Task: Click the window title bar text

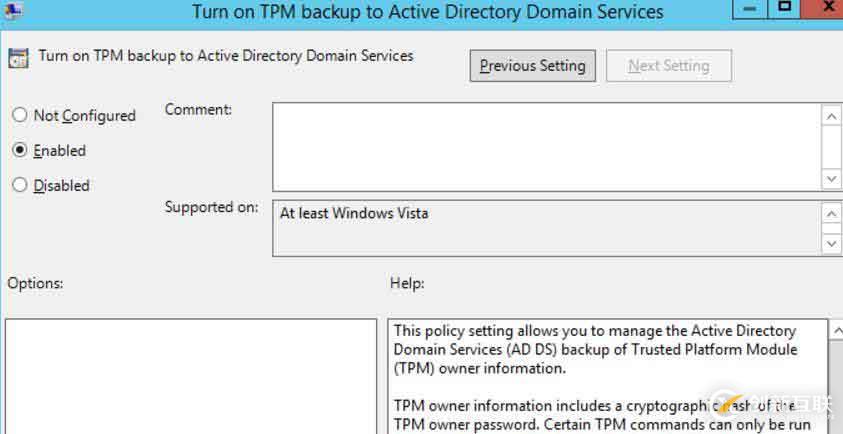Action: tap(427, 12)
